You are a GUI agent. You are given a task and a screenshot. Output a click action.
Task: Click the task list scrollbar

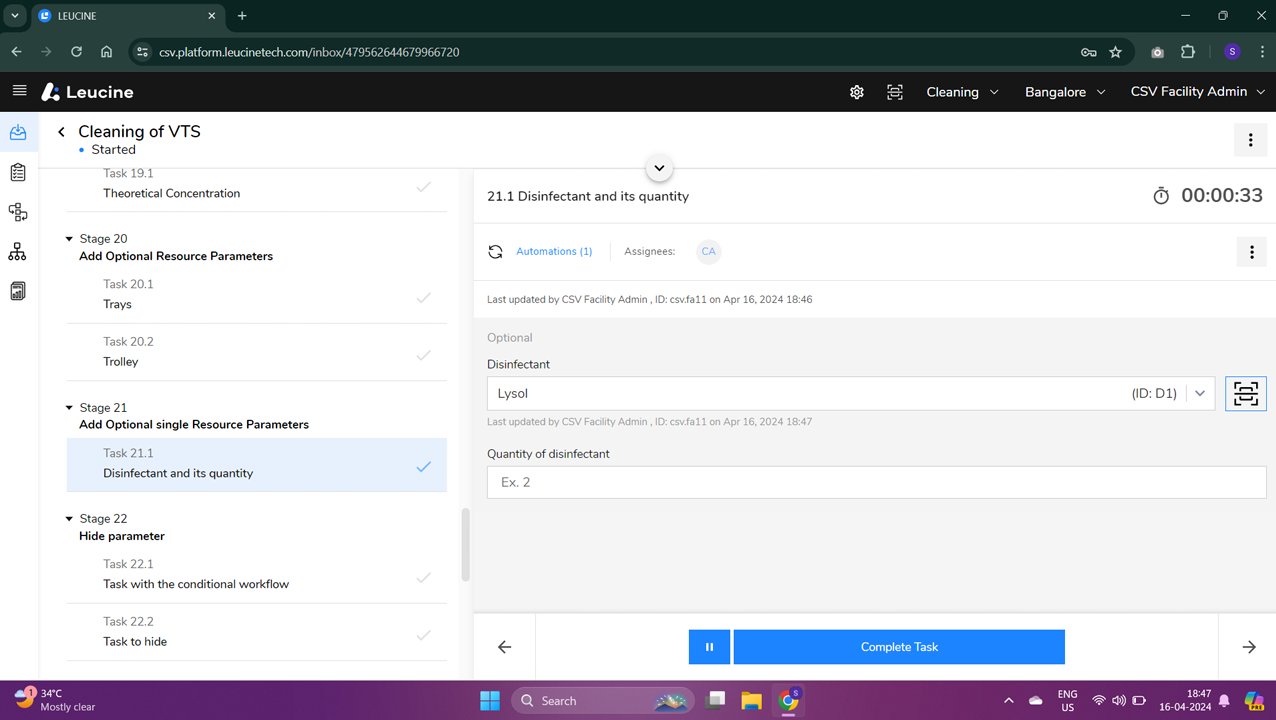point(465,545)
